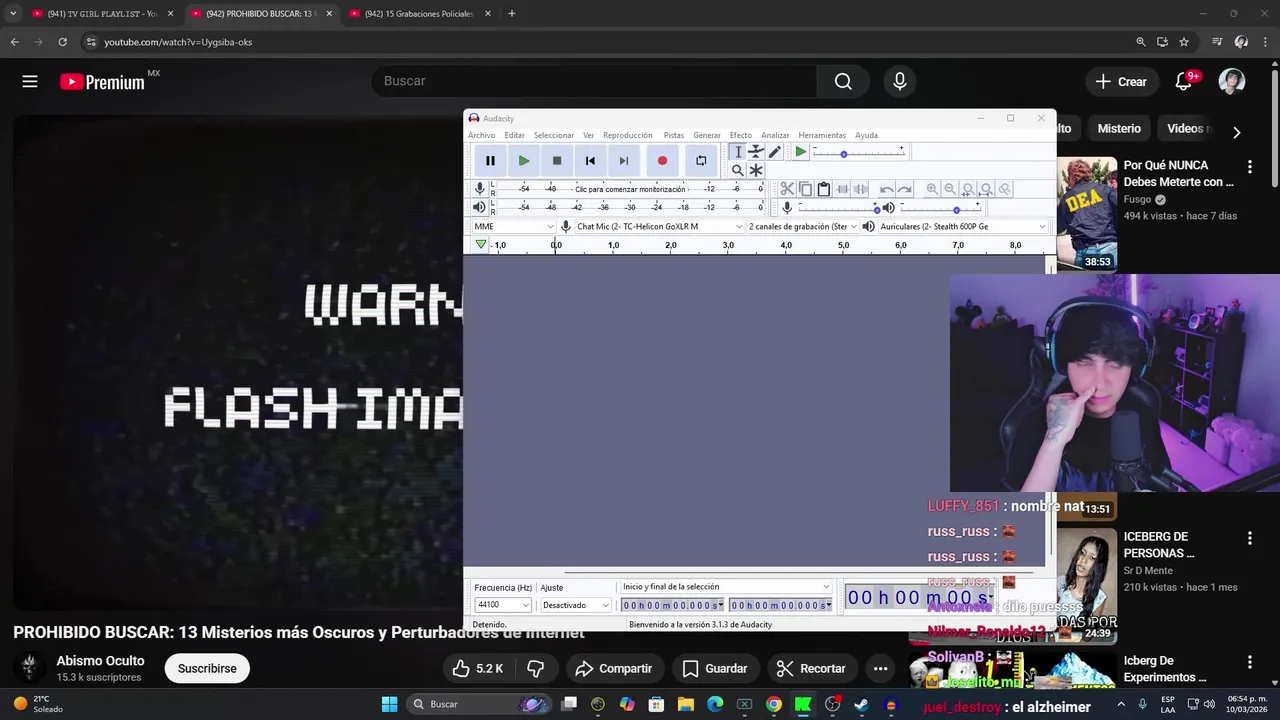Toggle loop playback in Audacity
1280x720 pixels.
pos(701,160)
